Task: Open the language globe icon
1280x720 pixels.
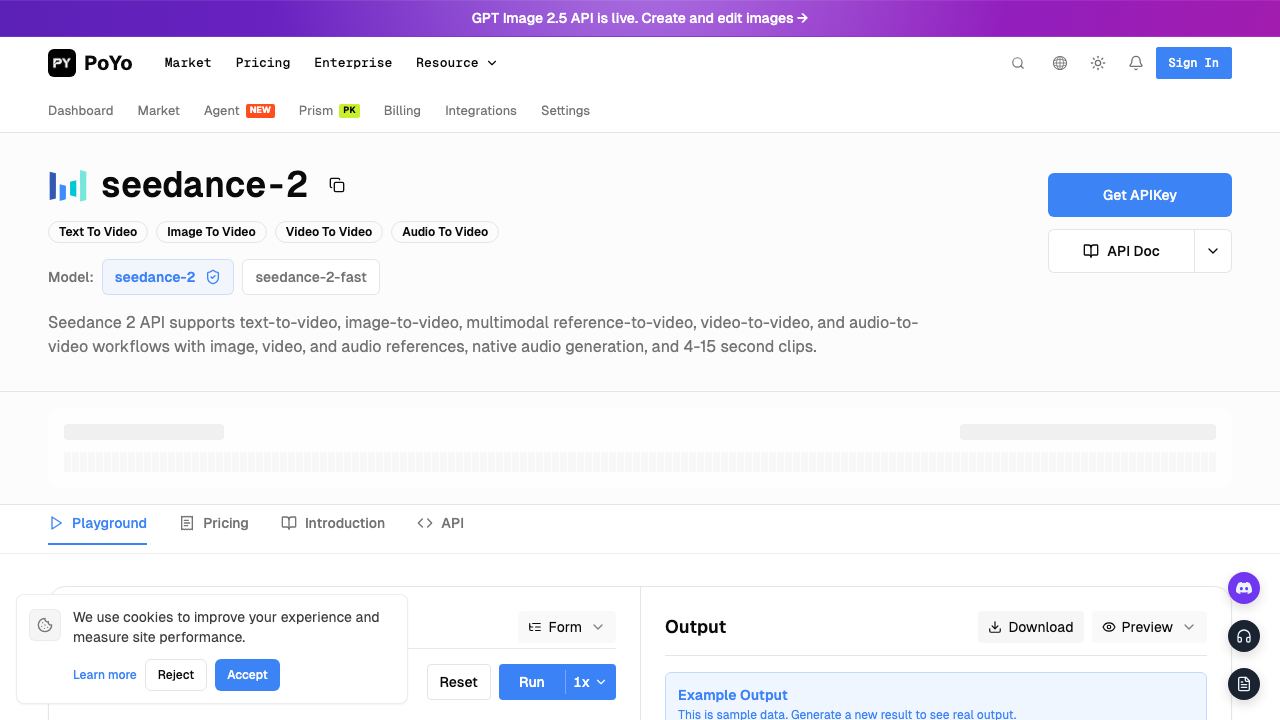Action: (x=1060, y=63)
